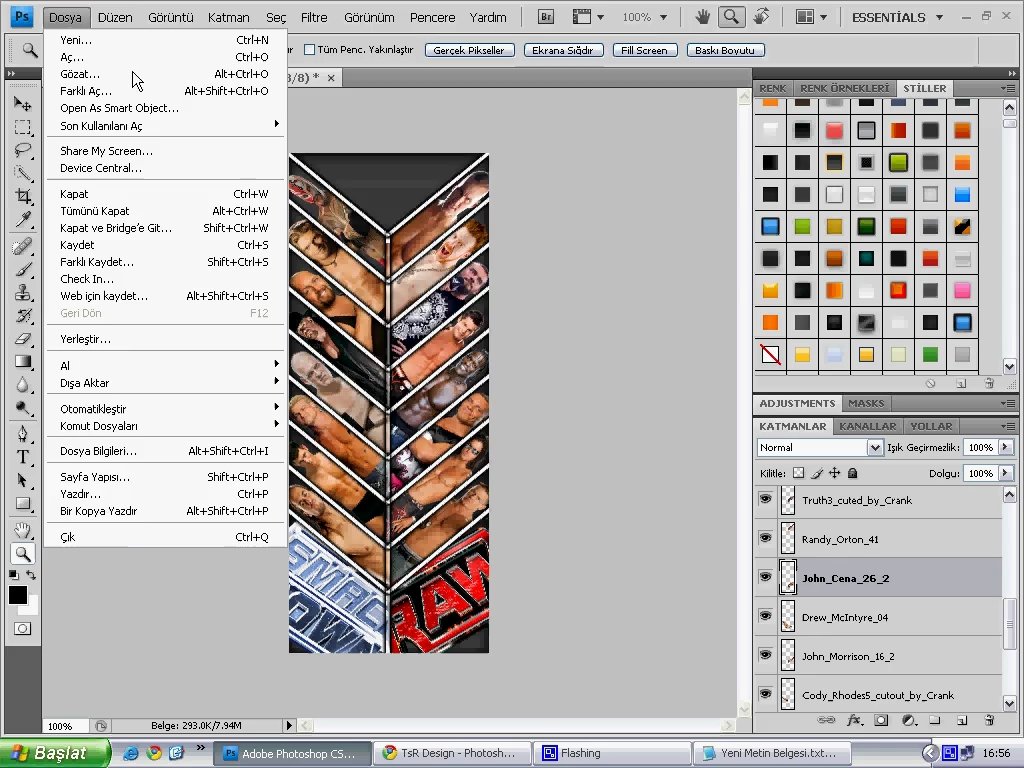Switch to TsR Design taskbar window
This screenshot has width=1024, height=768.
click(x=453, y=753)
